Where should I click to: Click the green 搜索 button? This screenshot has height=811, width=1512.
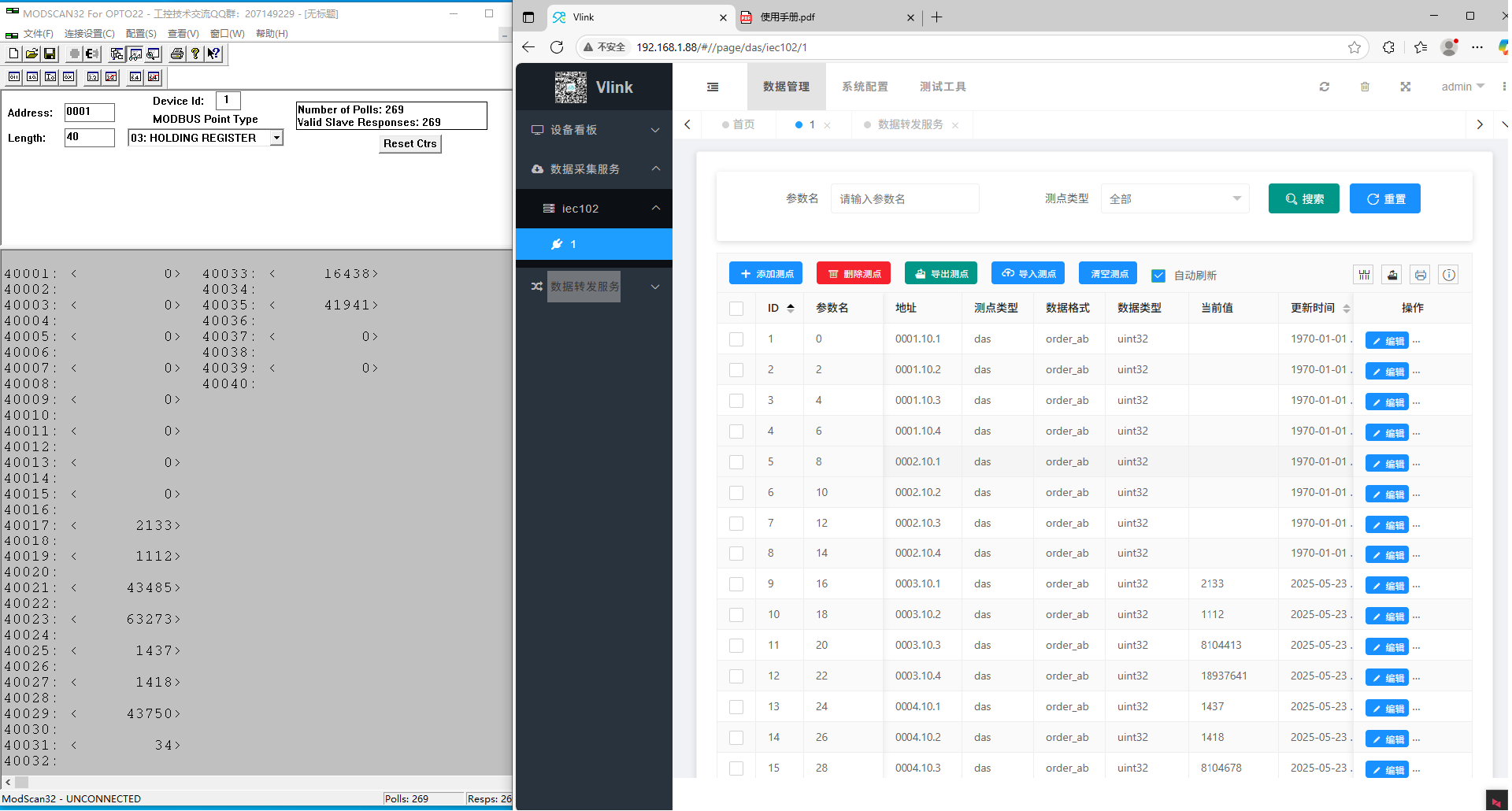click(1303, 199)
